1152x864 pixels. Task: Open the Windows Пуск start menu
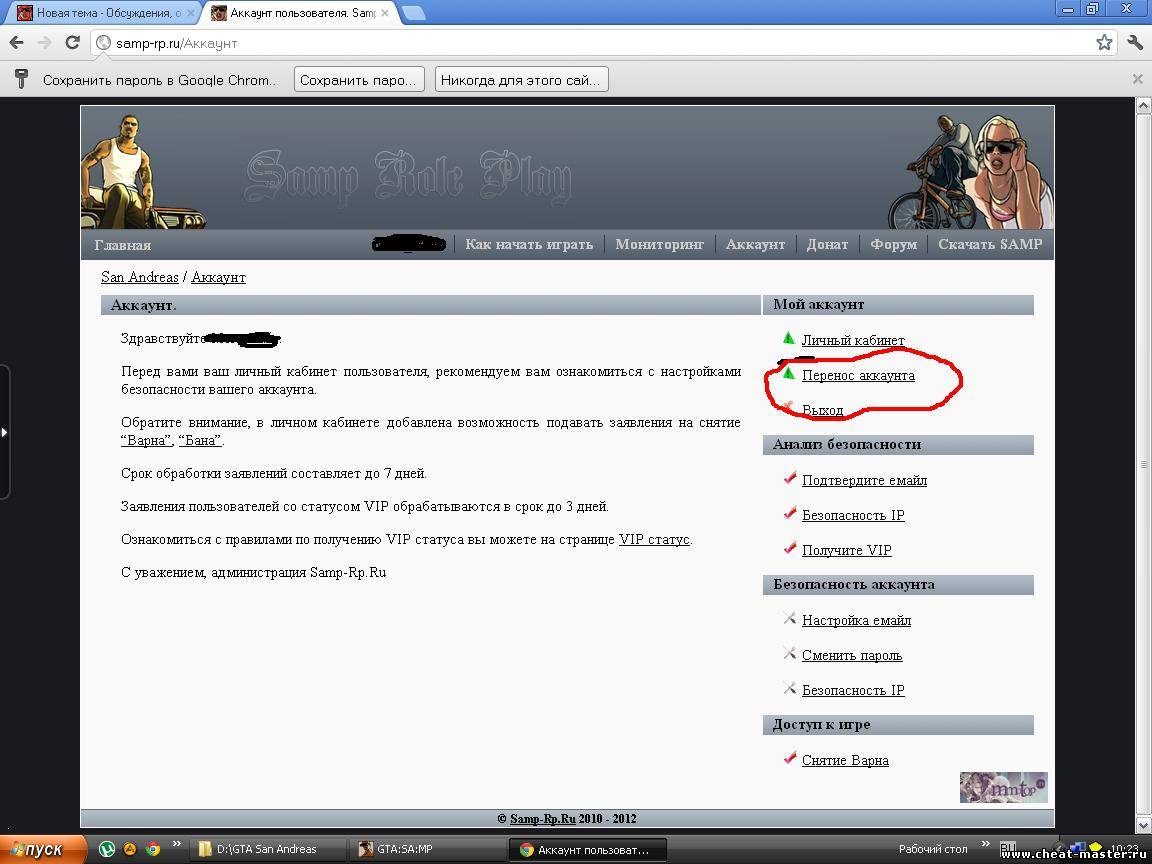coord(43,849)
